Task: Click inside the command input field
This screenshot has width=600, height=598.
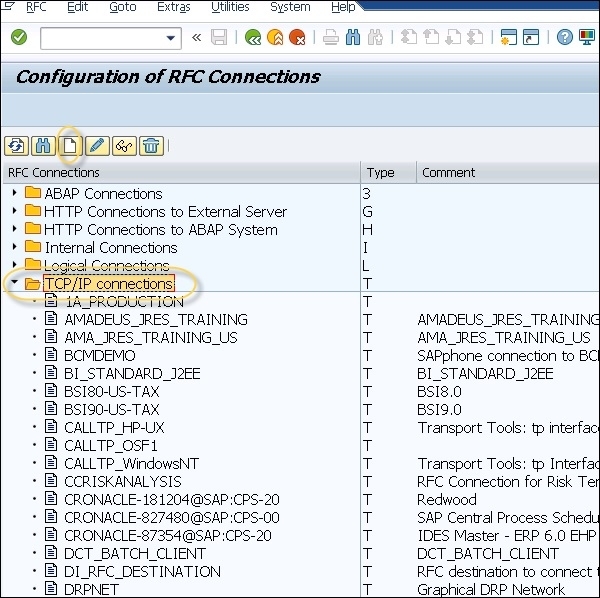Action: coord(103,38)
